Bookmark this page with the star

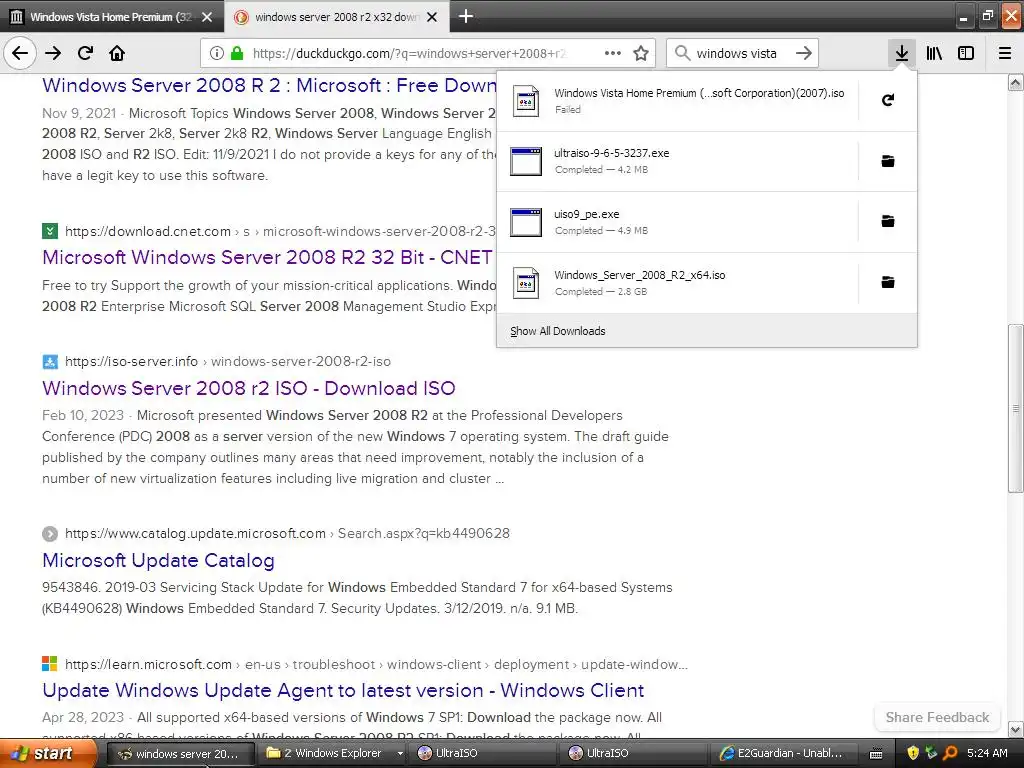pyautogui.click(x=641, y=53)
